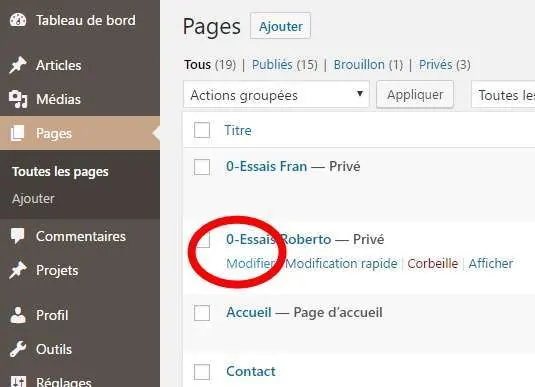Expand the Toutes les dates filter dropdown
The width and height of the screenshot is (535, 387).
(x=503, y=95)
